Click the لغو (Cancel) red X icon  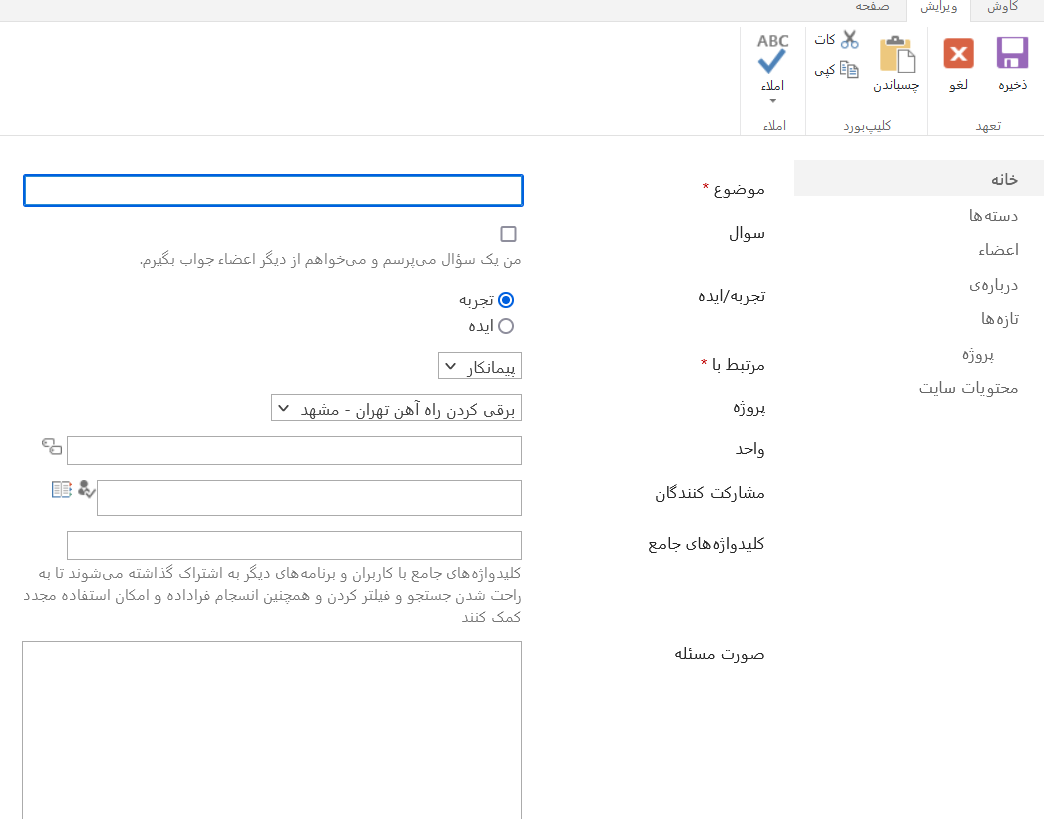tap(959, 53)
